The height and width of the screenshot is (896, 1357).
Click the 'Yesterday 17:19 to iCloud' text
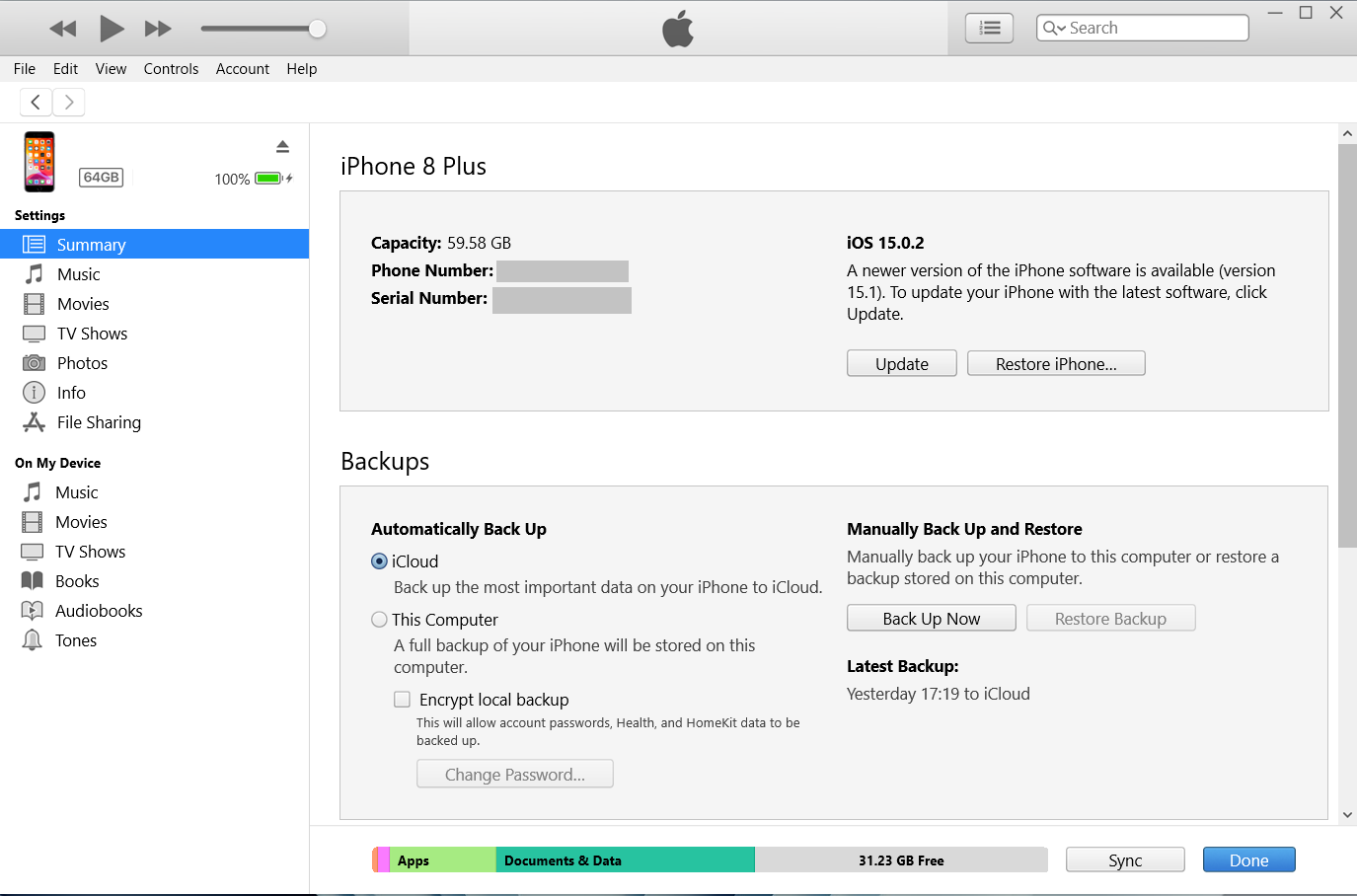[939, 694]
